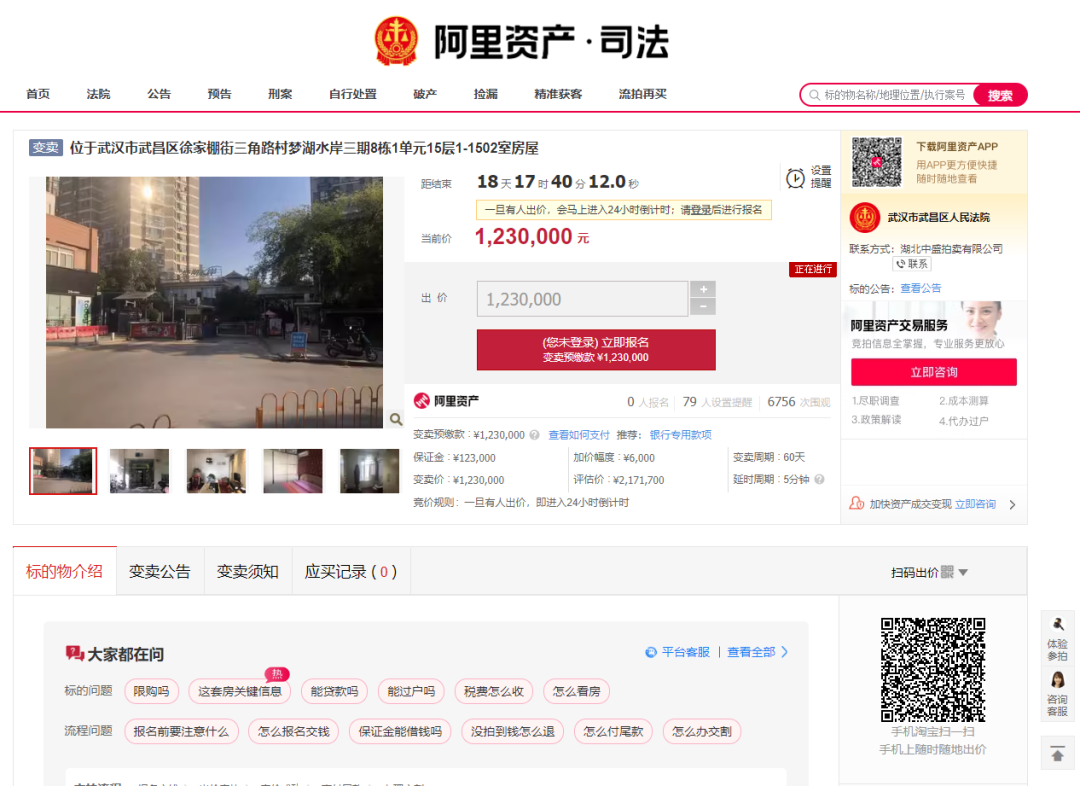Open the 法院 nav item

coord(98,94)
